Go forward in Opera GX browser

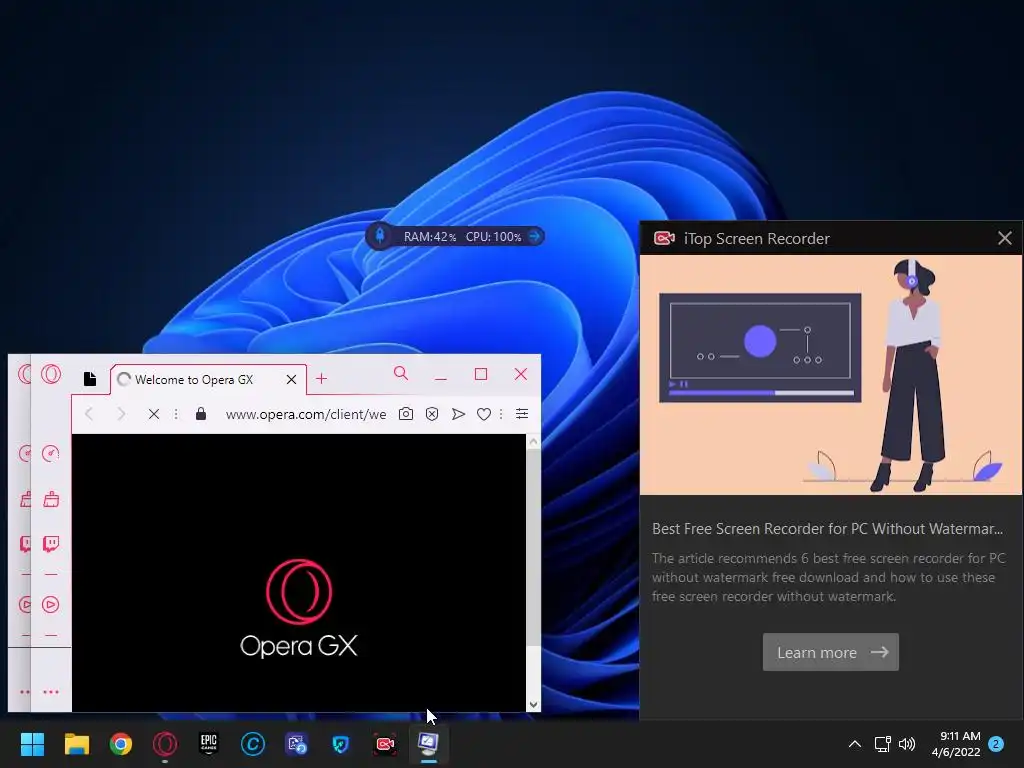[121, 414]
